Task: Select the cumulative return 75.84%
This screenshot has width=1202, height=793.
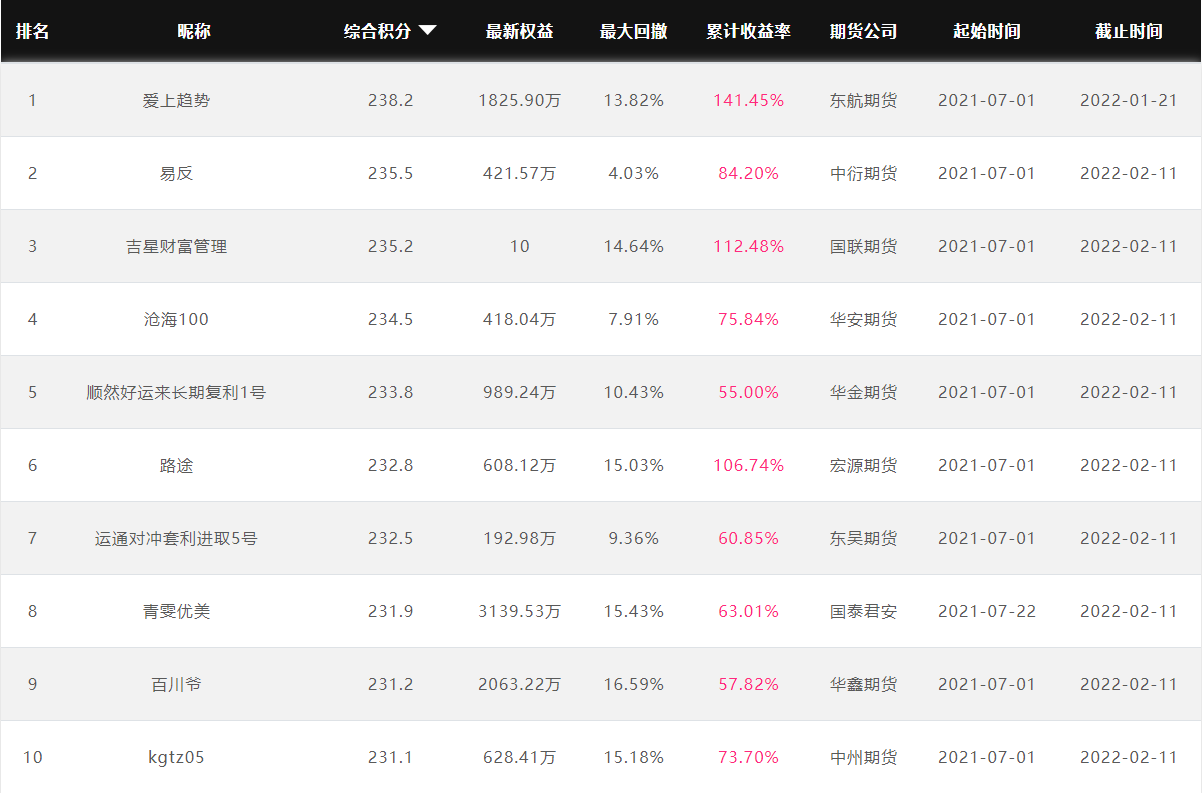Action: (748, 319)
